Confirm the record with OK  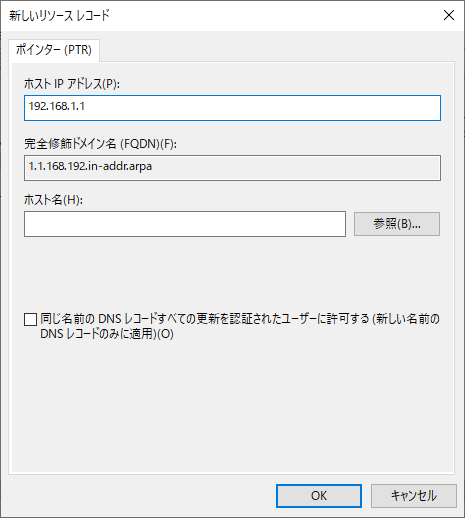click(x=319, y=496)
